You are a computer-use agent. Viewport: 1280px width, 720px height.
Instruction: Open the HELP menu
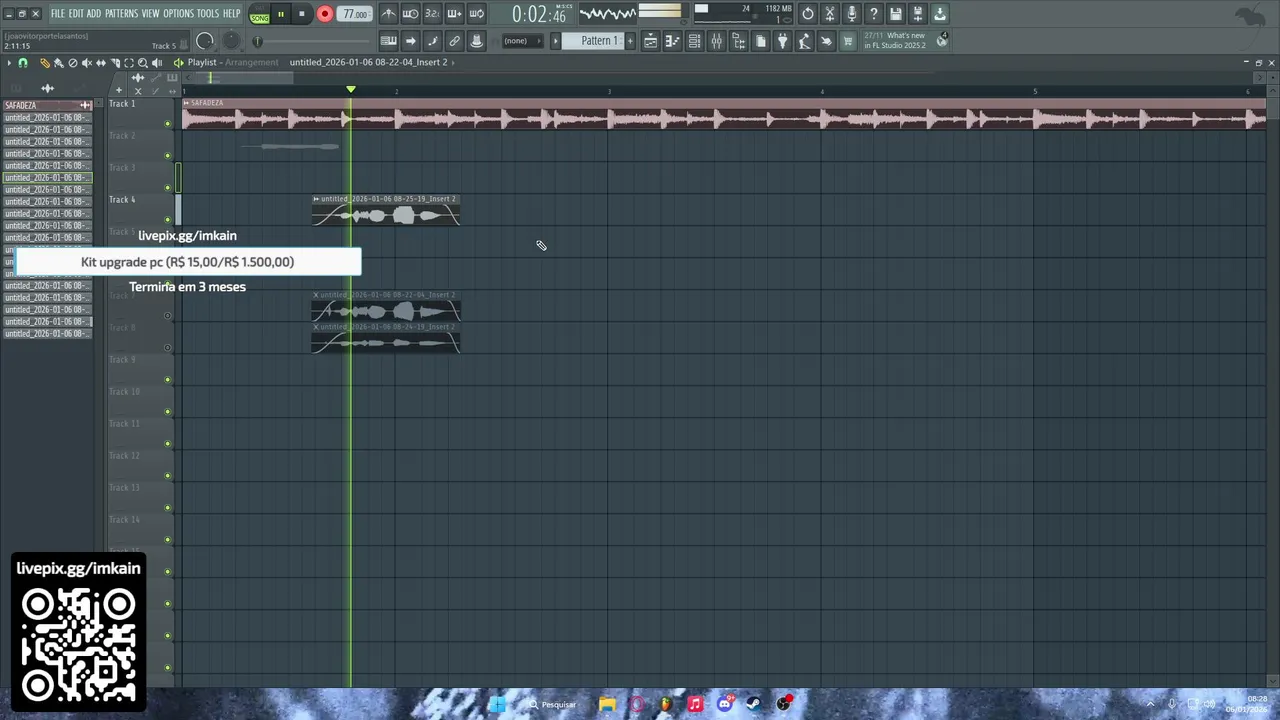point(231,14)
